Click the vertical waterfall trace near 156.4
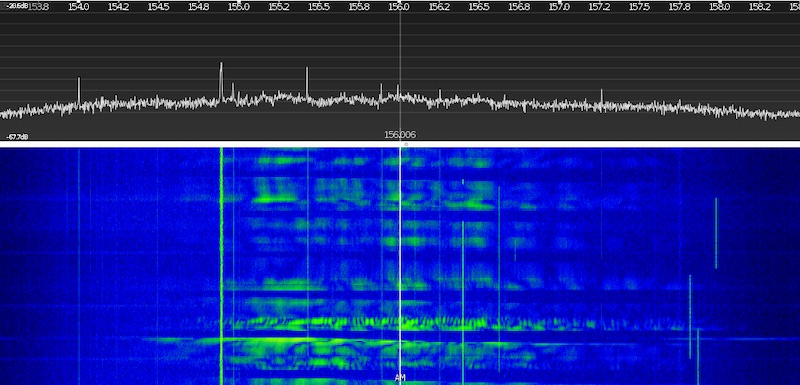The height and width of the screenshot is (385, 800). pyautogui.click(x=463, y=301)
